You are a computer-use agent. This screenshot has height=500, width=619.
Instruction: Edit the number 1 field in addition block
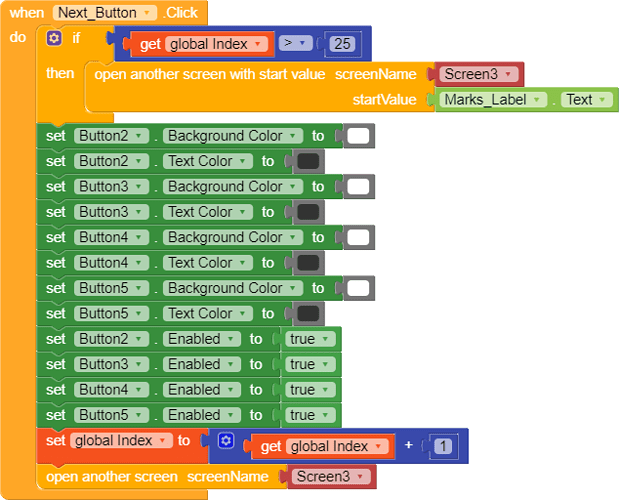[x=443, y=446]
